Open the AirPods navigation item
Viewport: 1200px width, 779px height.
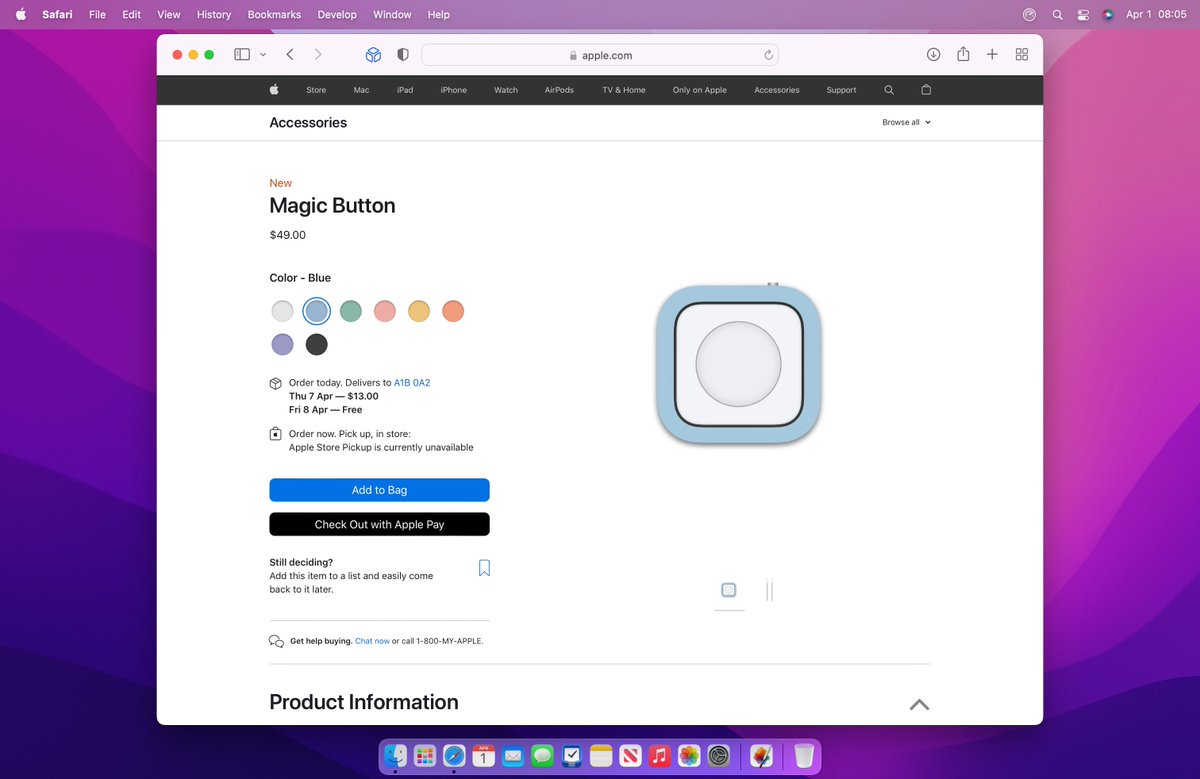coord(559,90)
